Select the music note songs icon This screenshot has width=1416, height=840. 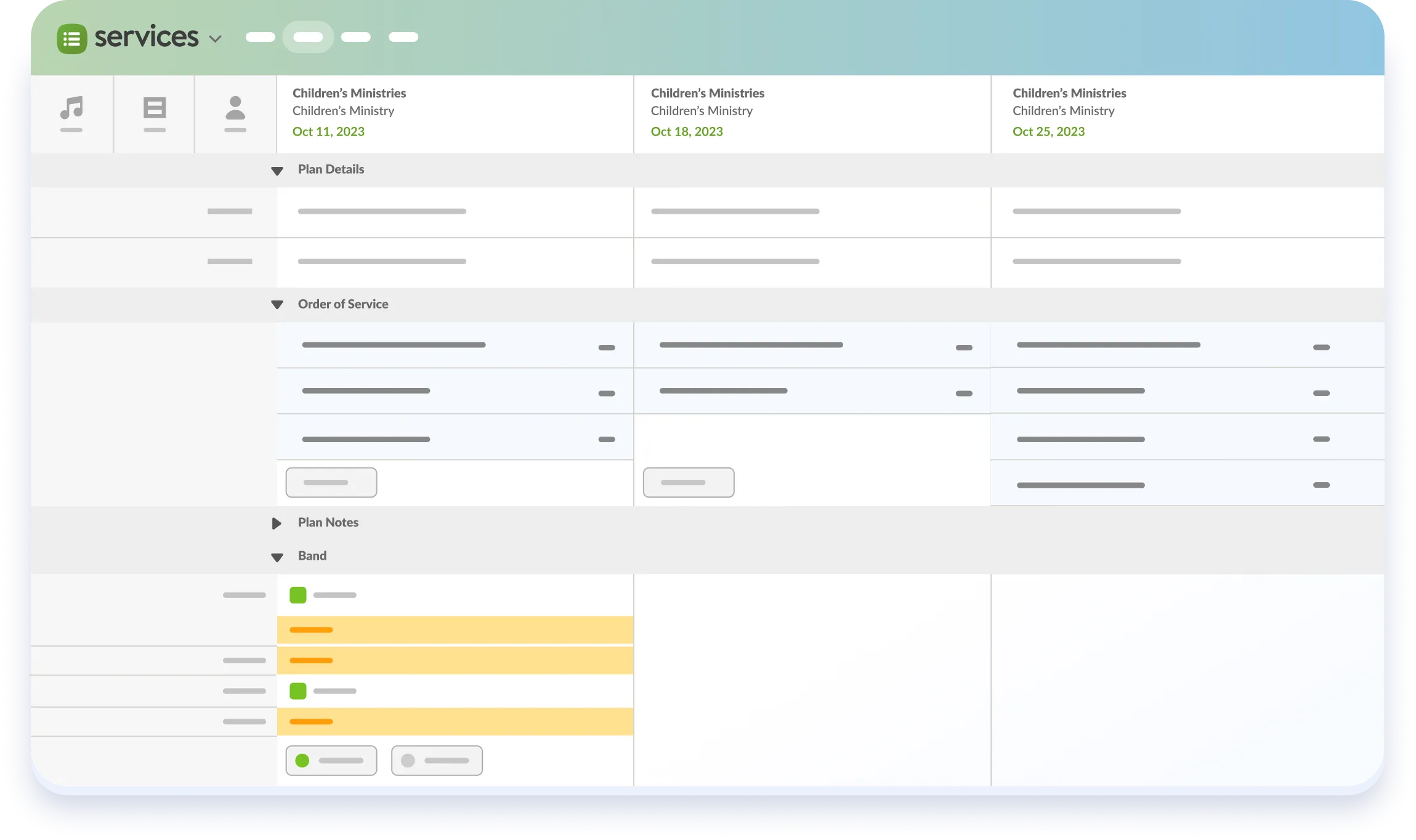71,113
